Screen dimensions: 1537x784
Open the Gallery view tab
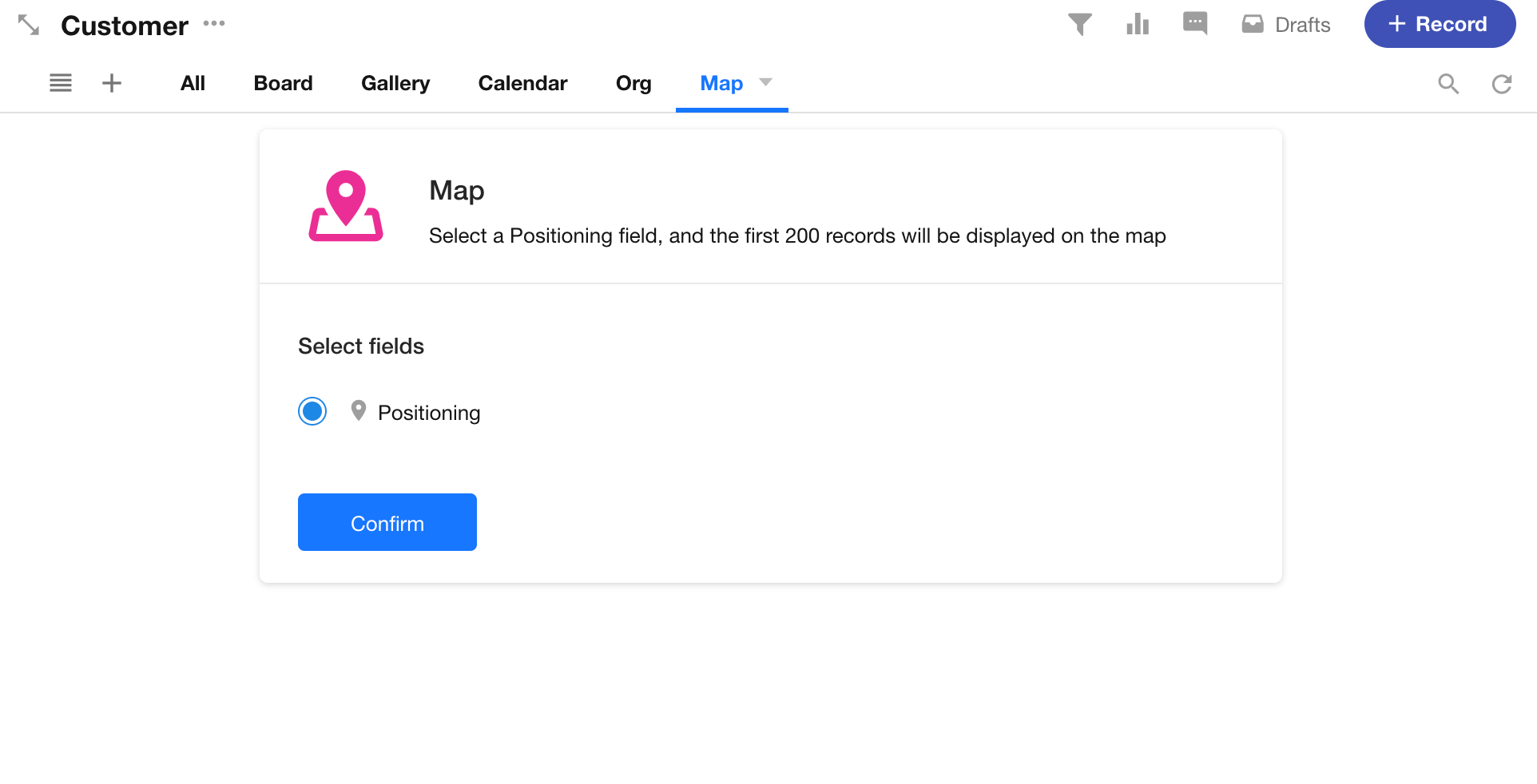pos(395,83)
